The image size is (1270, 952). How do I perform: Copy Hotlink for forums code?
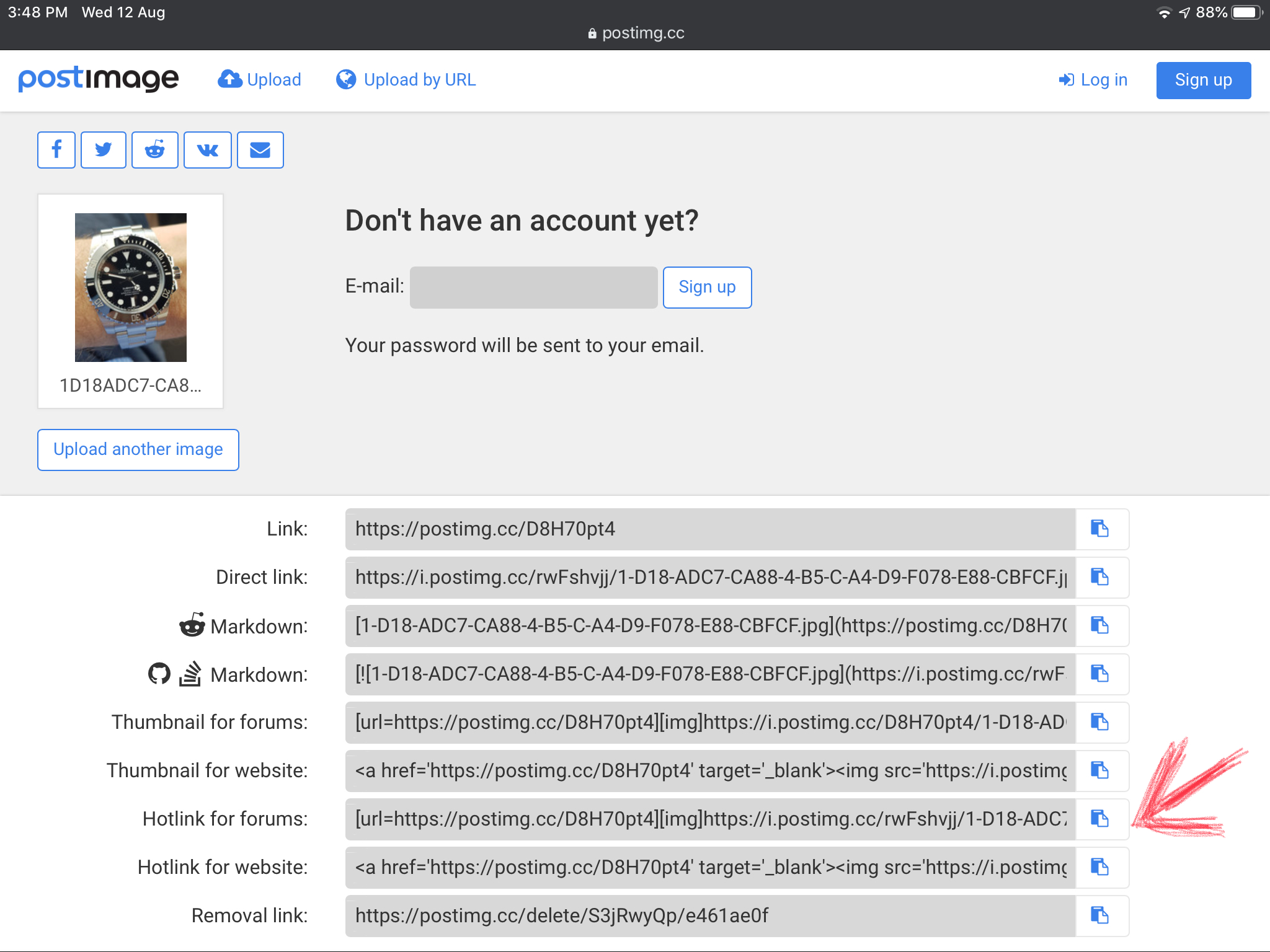point(1100,819)
